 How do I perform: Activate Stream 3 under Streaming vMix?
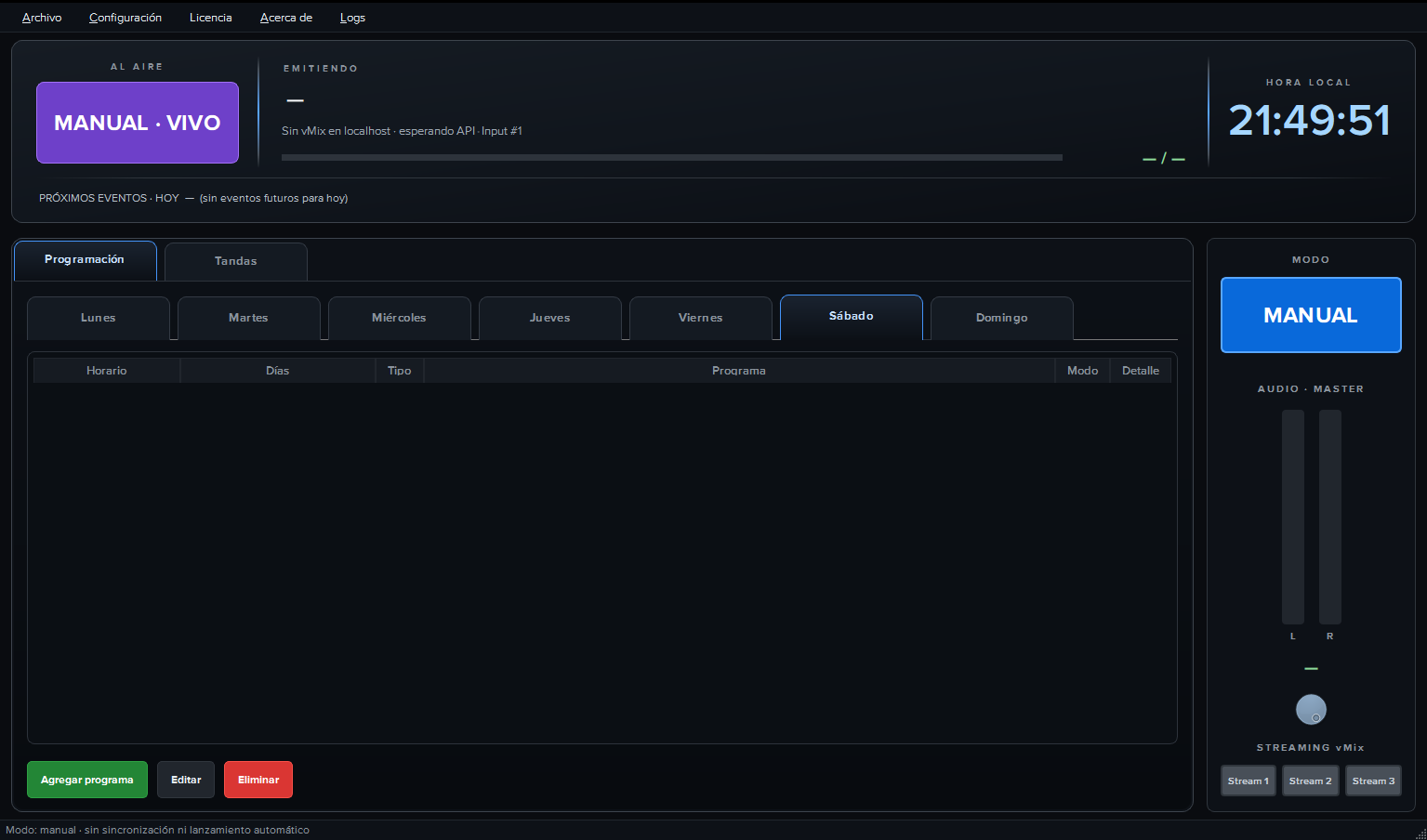pos(1373,781)
